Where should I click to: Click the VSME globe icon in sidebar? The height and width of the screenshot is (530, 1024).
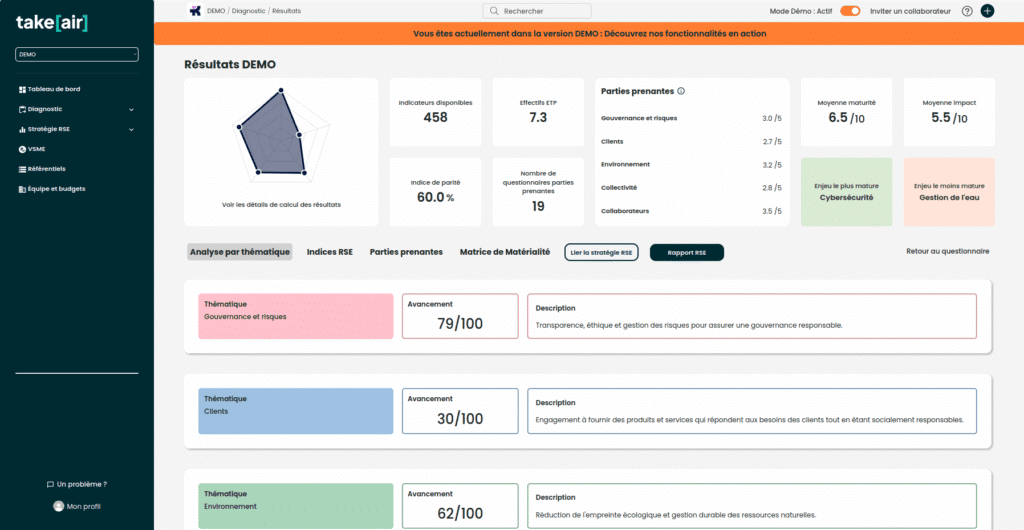point(22,149)
